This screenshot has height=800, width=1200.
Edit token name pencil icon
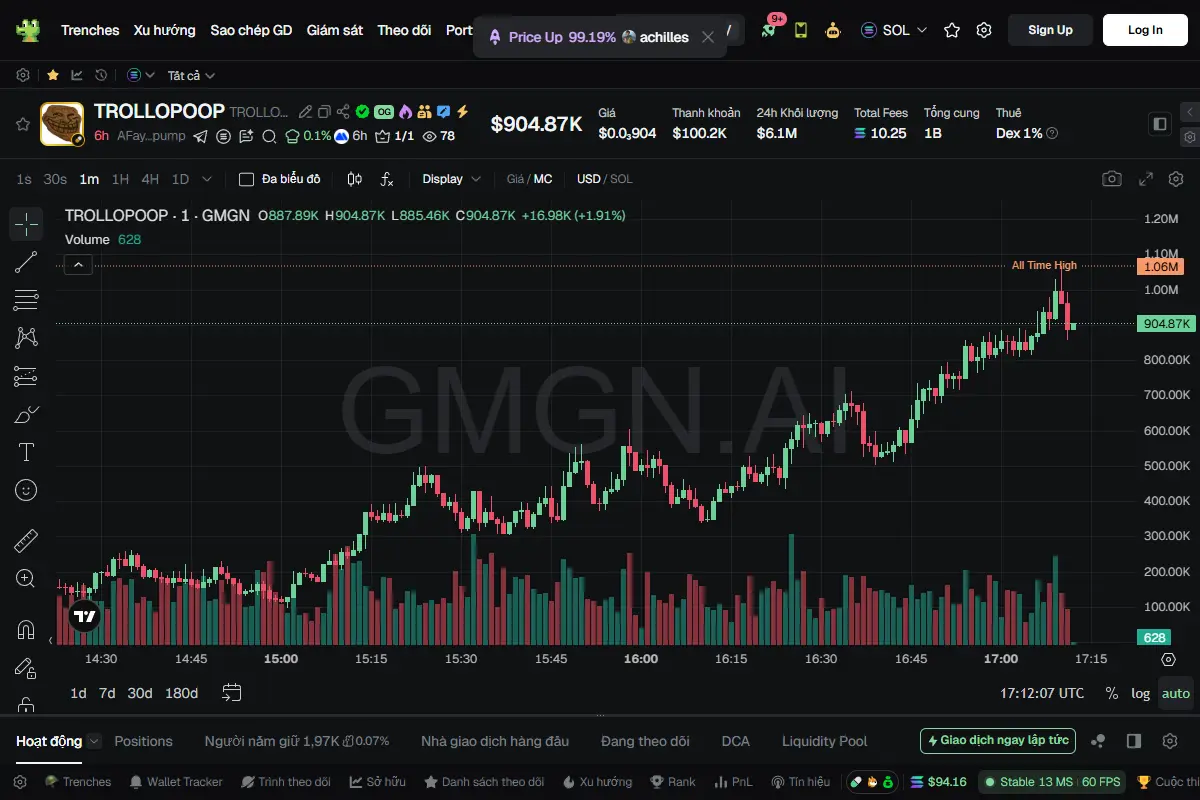[x=306, y=112]
